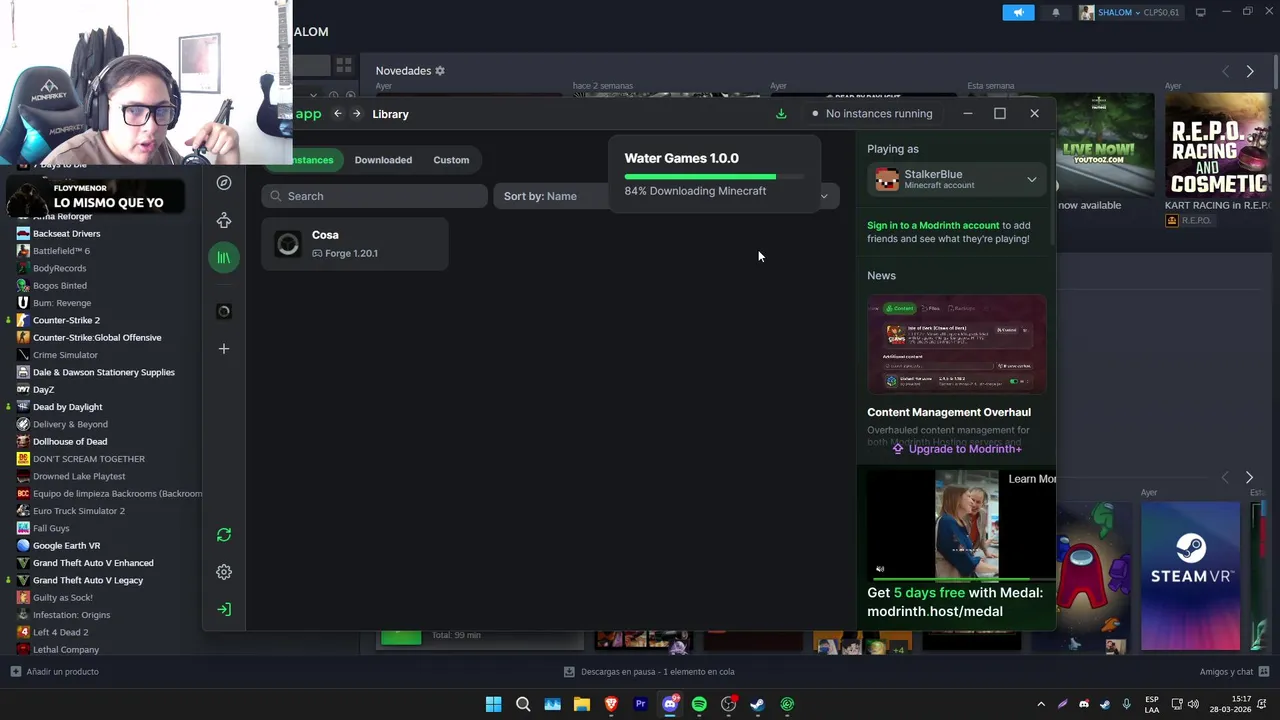Image resolution: width=1280 pixels, height=720 pixels.
Task: Click the sign-in arrow icon in sidebar
Action: point(224,609)
